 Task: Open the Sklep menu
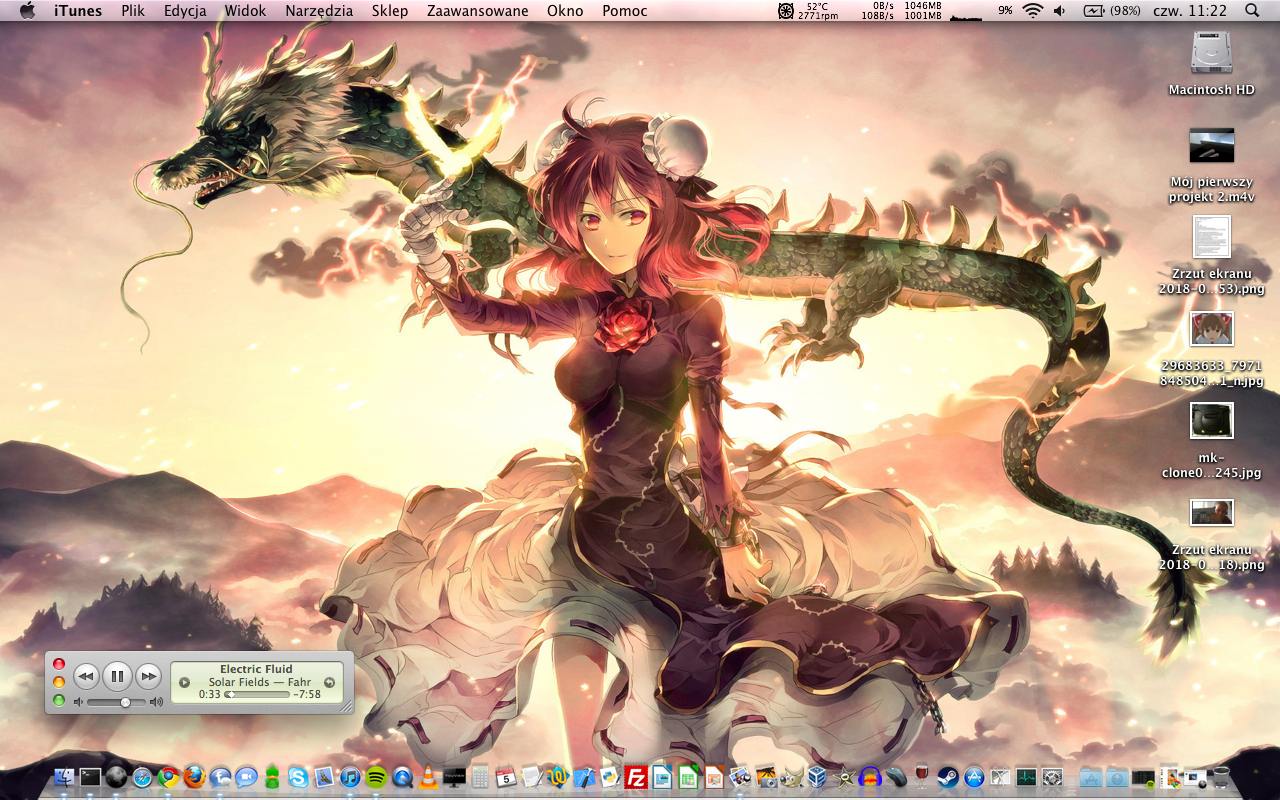coord(389,10)
